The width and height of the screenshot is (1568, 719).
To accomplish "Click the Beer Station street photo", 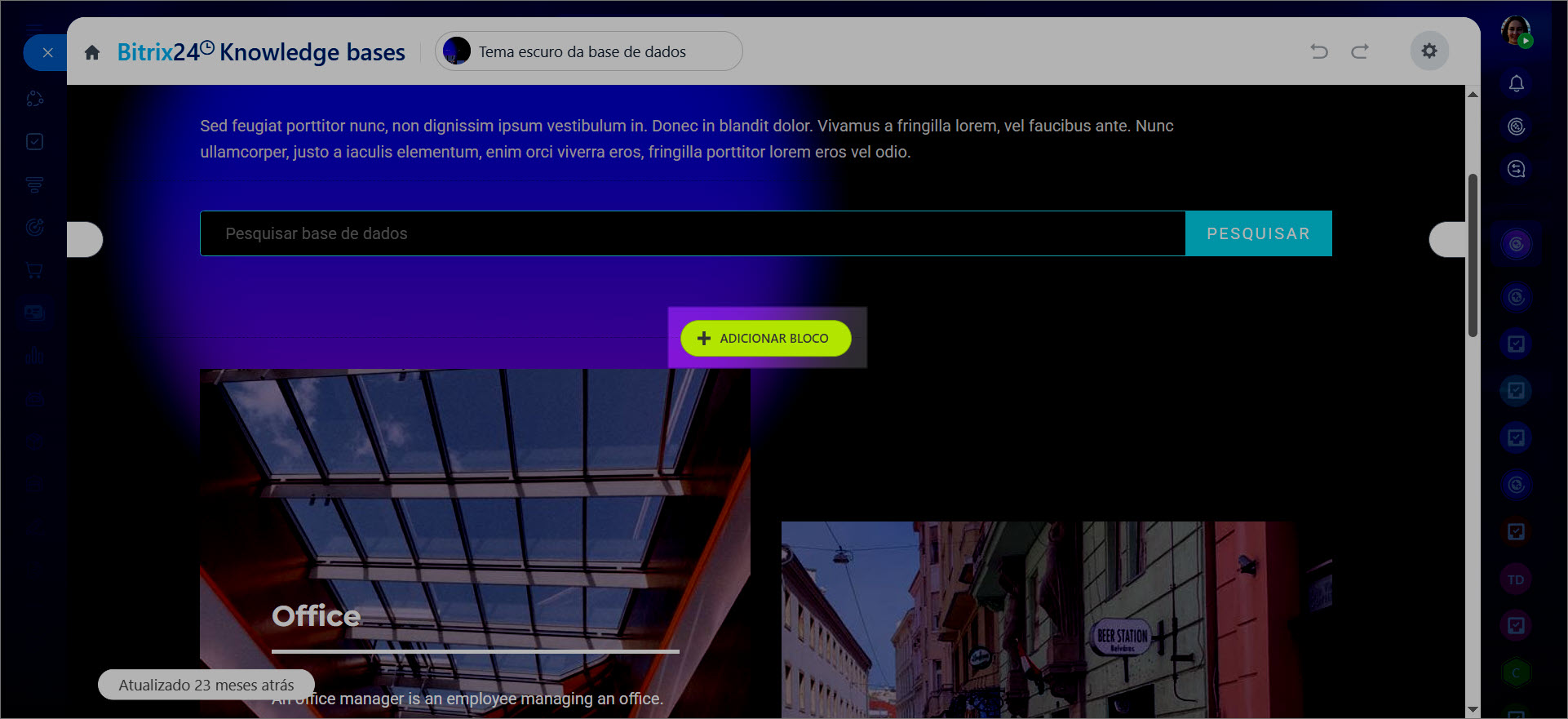I will point(1056,619).
